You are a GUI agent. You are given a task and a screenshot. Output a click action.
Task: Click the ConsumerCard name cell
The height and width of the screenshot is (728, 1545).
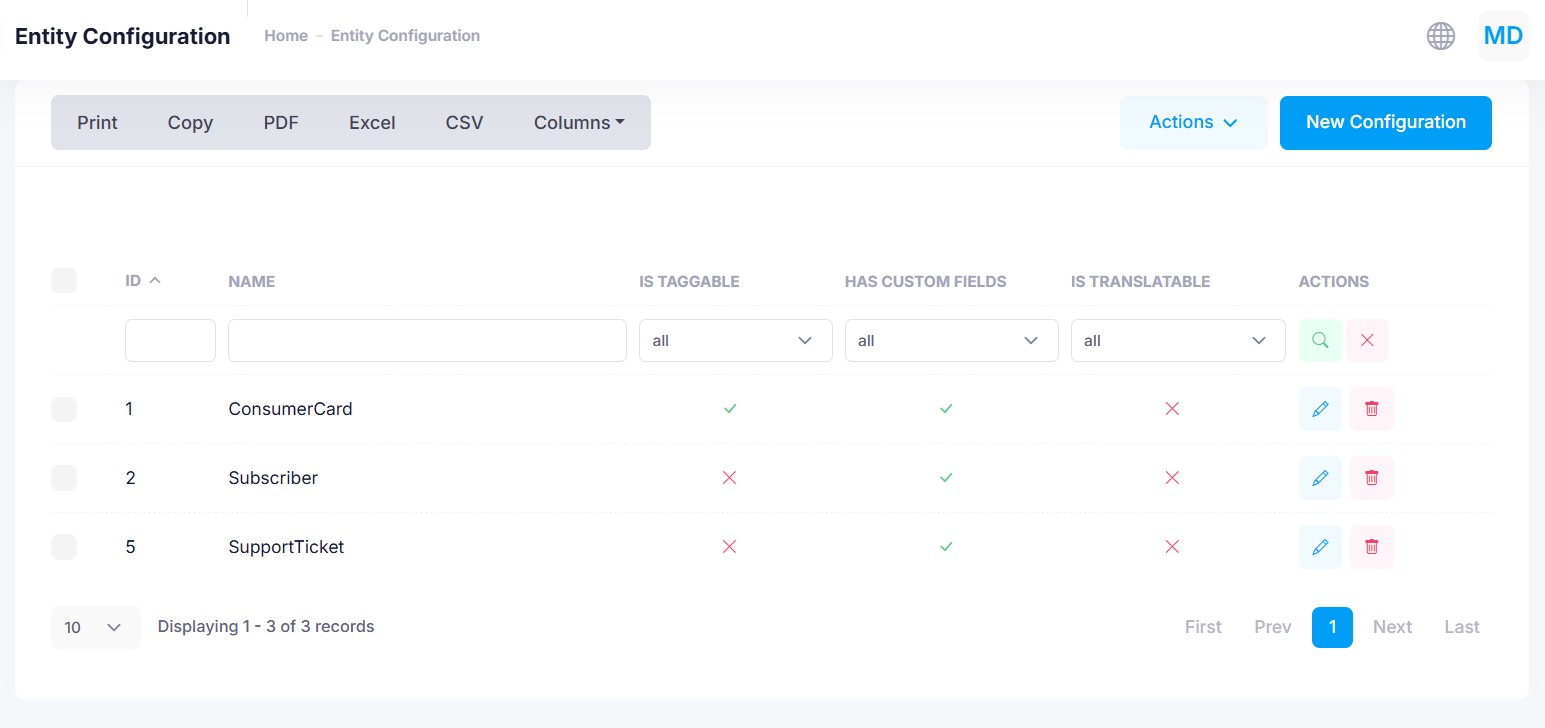[x=290, y=409]
